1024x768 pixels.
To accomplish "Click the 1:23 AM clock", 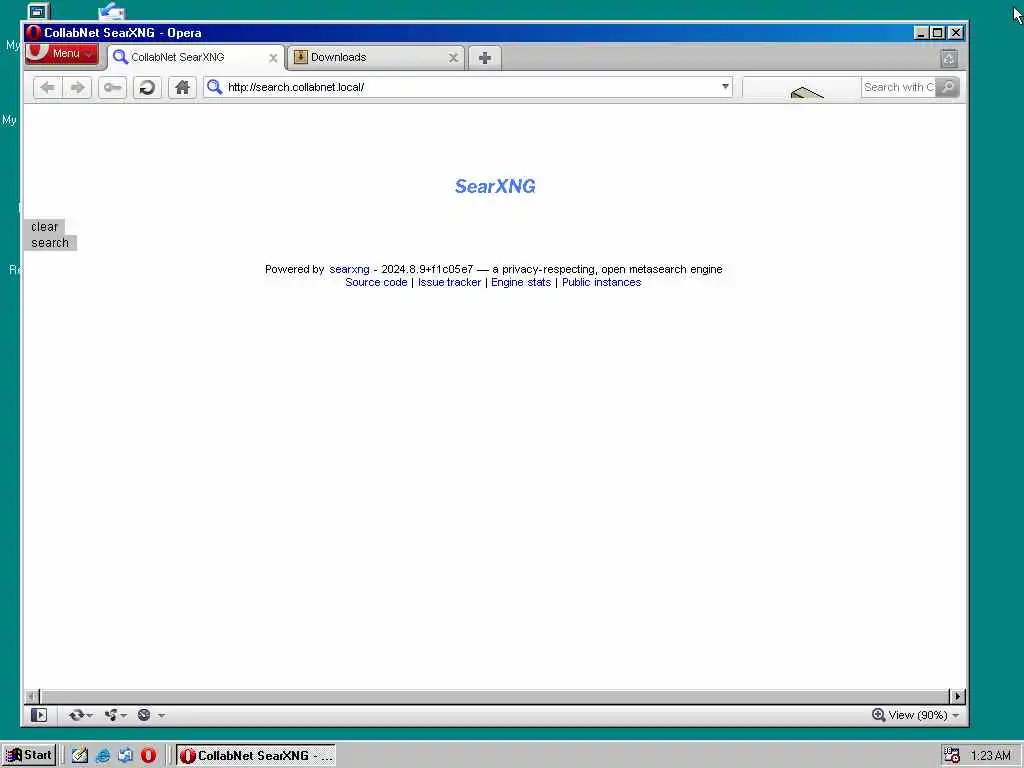I will 991,756.
